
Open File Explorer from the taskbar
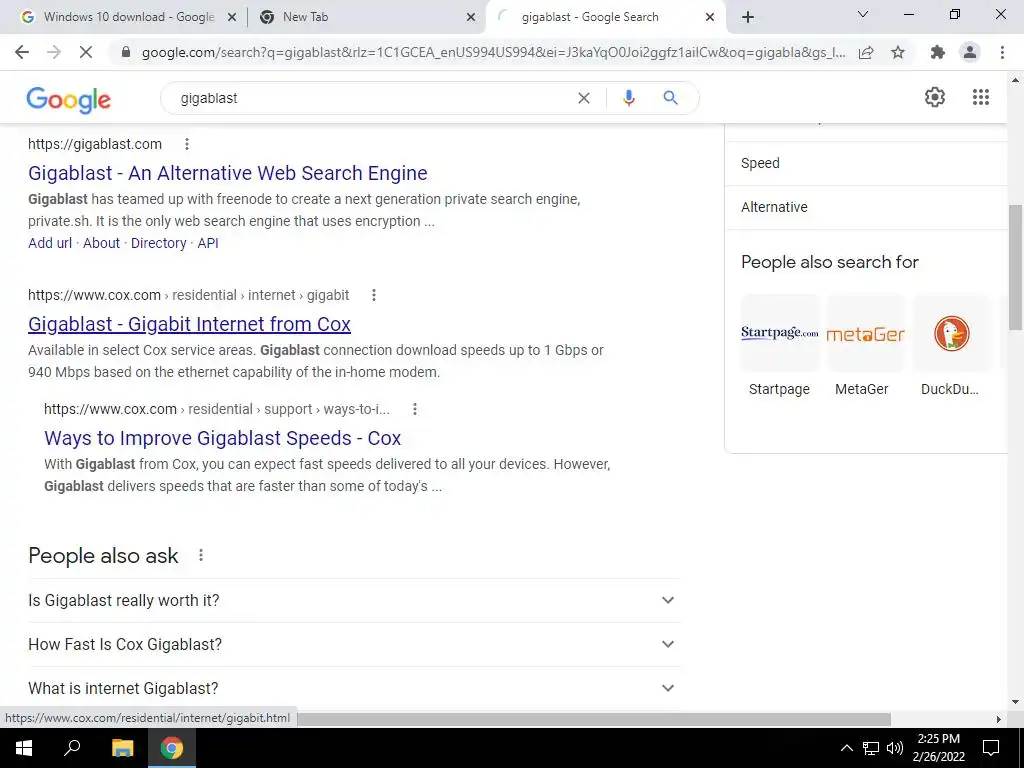[122, 748]
